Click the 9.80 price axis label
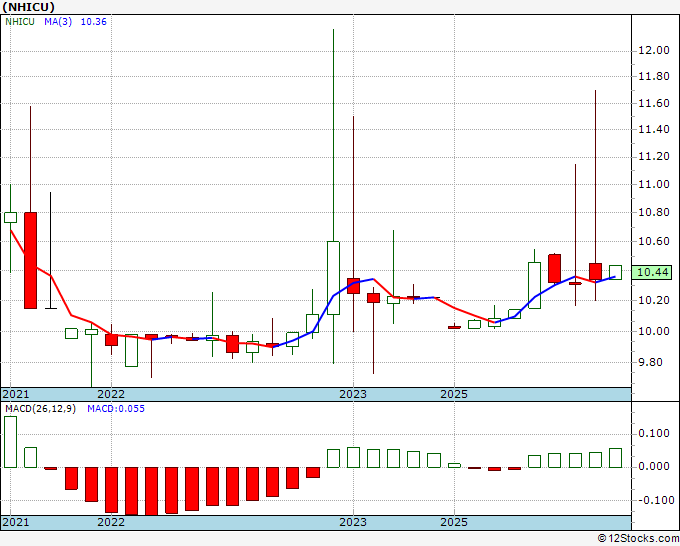Screen dimensions: 680x546 pos(653,363)
